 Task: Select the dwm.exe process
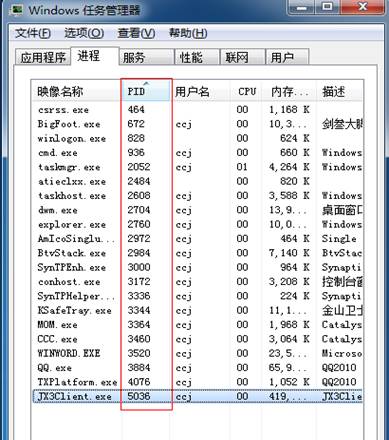197,210
